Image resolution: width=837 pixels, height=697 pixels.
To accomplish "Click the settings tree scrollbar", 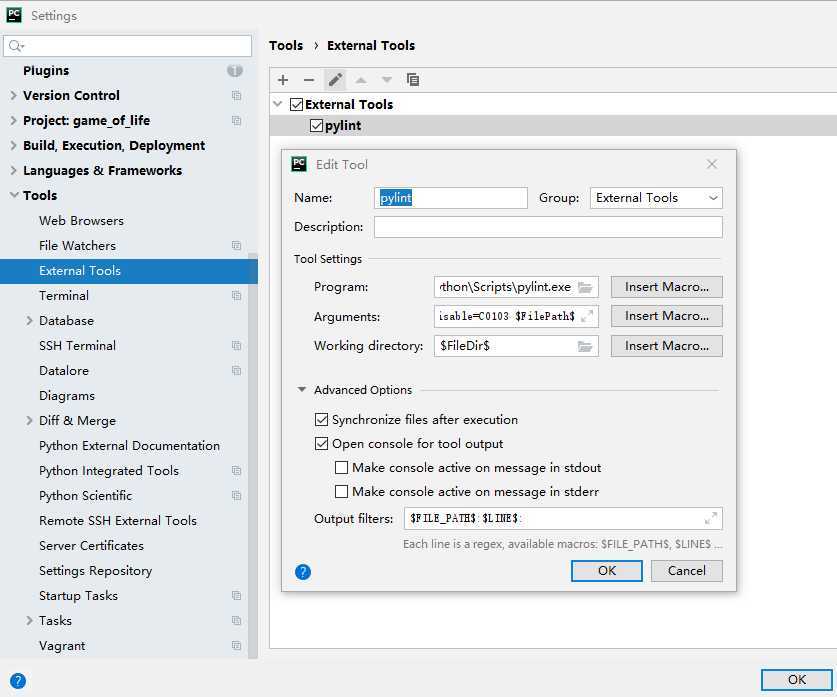I will pyautogui.click(x=253, y=455).
